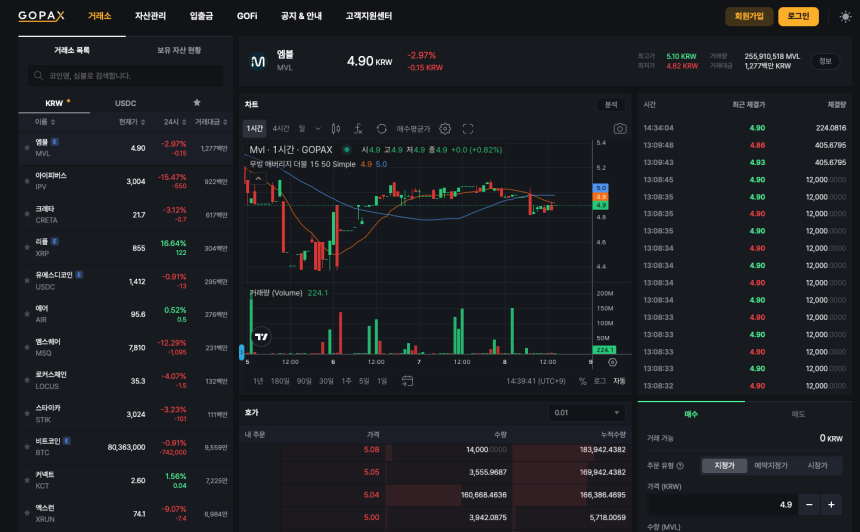Toggle percent scale on chart
The image size is (860, 532).
582,381
